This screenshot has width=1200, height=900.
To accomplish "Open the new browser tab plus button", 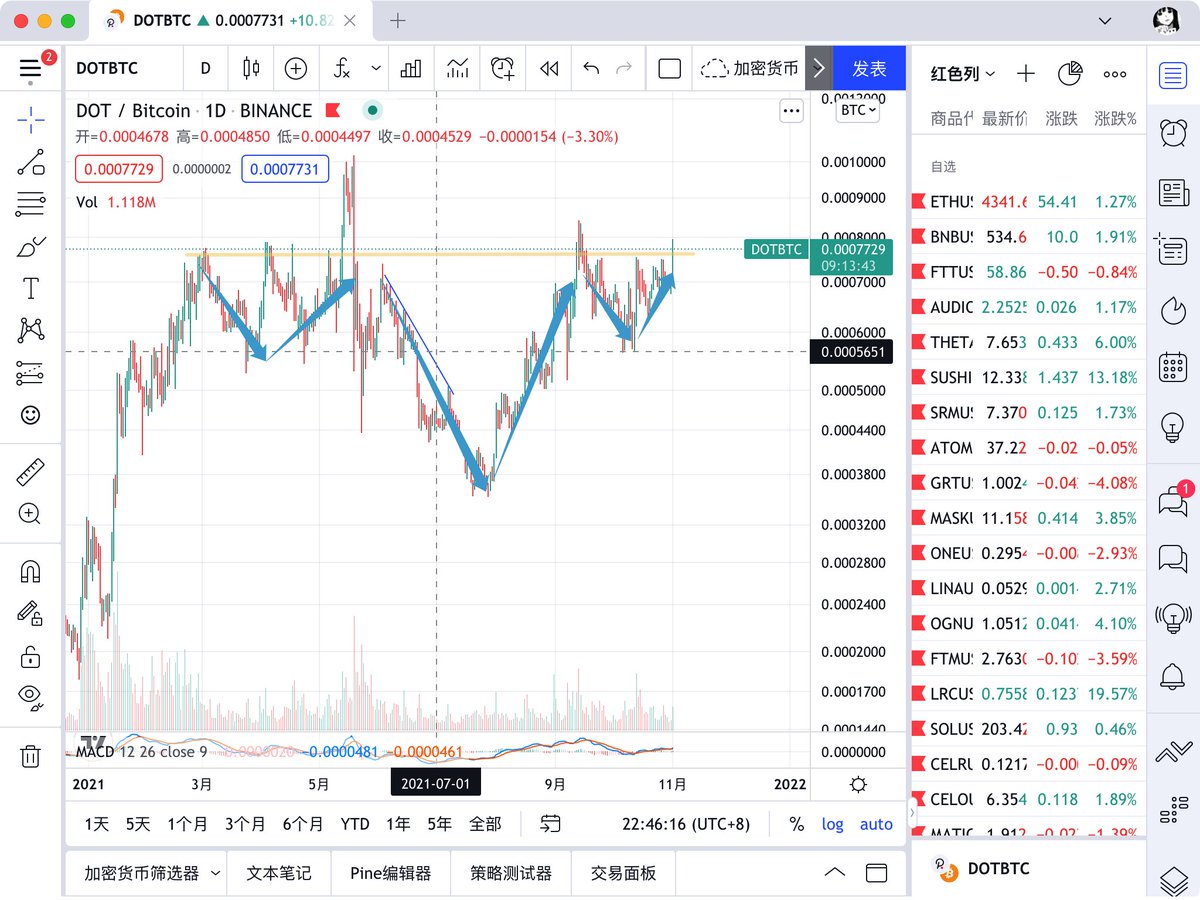I will (x=398, y=20).
